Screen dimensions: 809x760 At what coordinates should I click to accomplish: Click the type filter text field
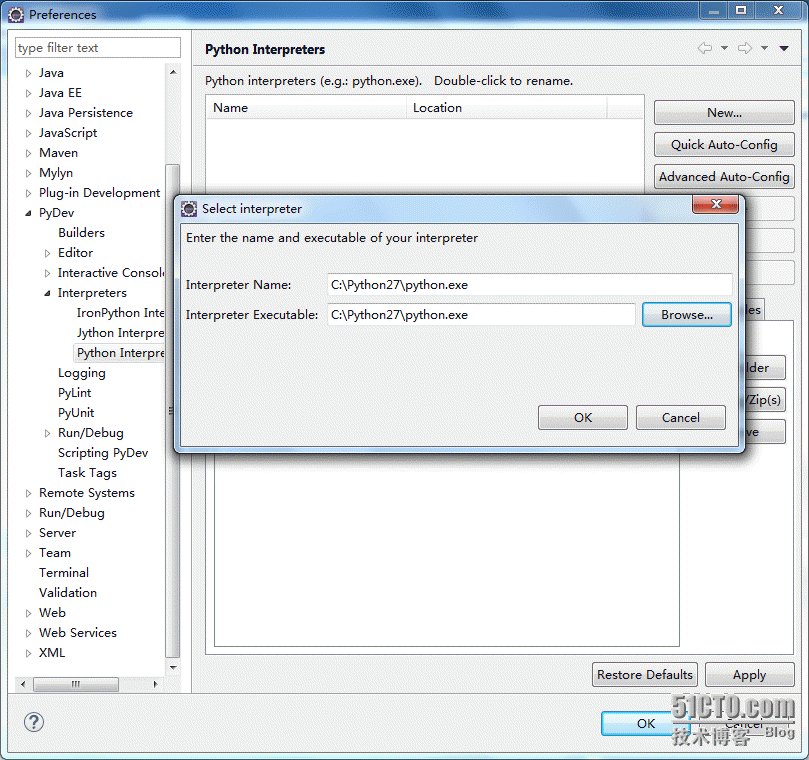pyautogui.click(x=98, y=48)
